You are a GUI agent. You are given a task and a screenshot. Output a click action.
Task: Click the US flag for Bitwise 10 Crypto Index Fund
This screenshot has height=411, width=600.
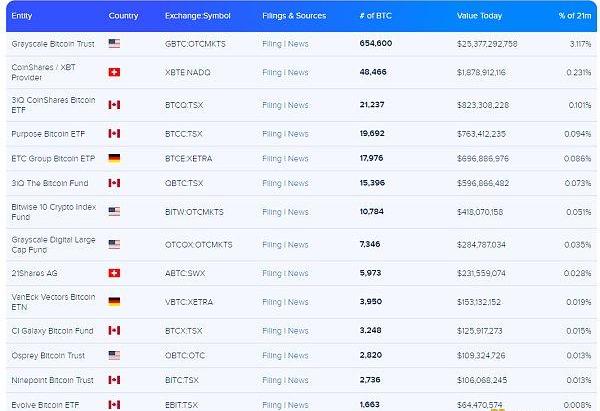[x=114, y=212]
